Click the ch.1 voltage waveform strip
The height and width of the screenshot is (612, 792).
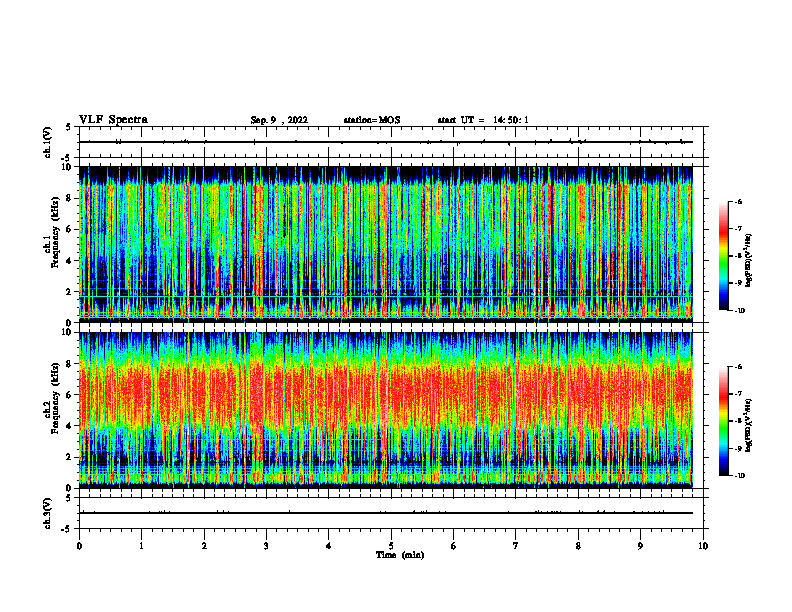point(386,142)
